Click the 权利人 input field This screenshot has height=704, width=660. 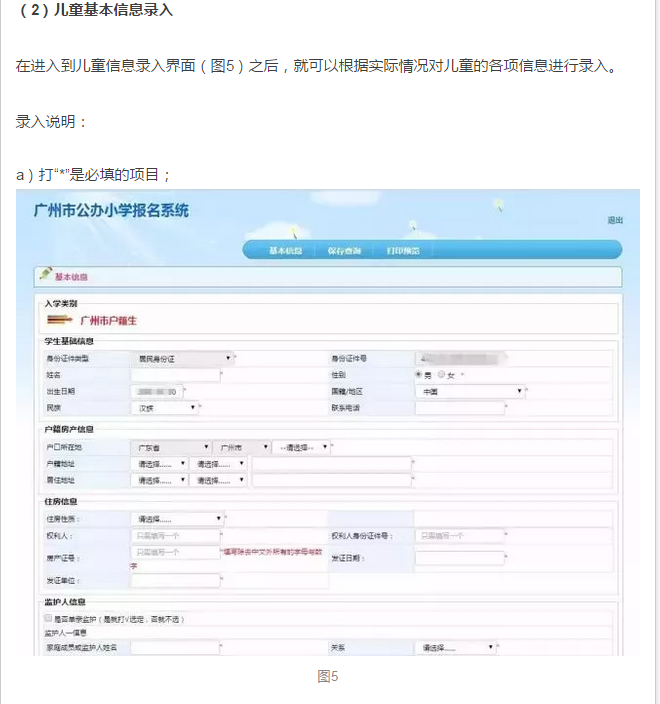174,536
